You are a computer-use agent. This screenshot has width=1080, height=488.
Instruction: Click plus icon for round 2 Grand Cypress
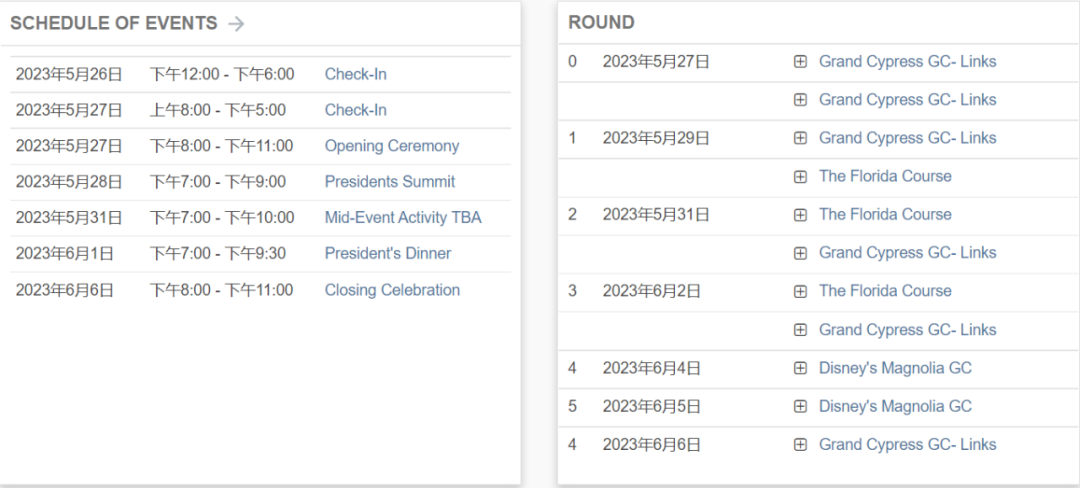[x=800, y=253]
